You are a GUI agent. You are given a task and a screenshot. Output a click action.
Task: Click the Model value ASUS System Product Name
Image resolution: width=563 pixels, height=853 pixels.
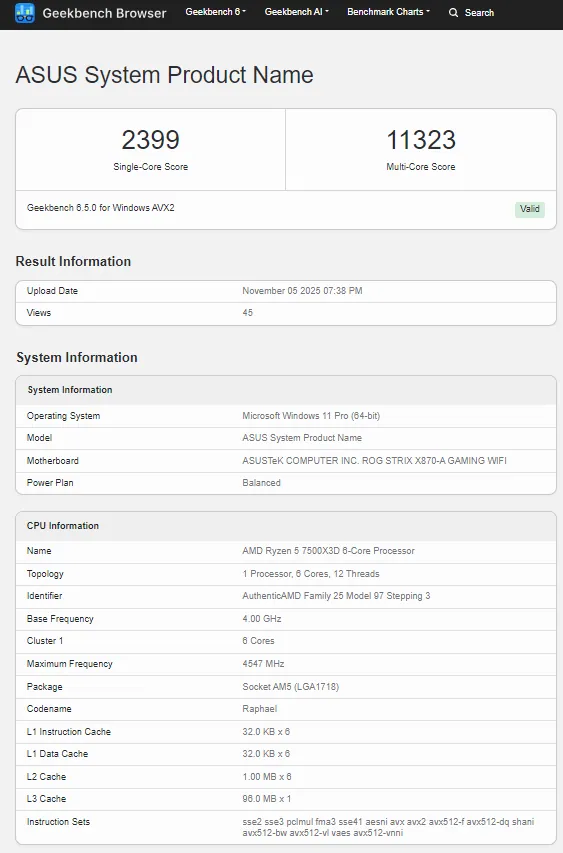click(x=302, y=438)
